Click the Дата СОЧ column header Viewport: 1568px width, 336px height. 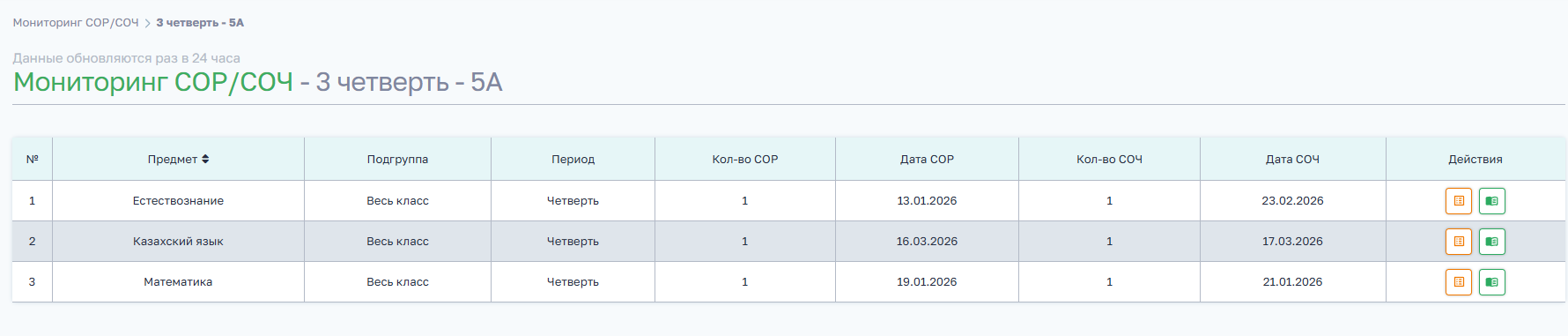1292,160
